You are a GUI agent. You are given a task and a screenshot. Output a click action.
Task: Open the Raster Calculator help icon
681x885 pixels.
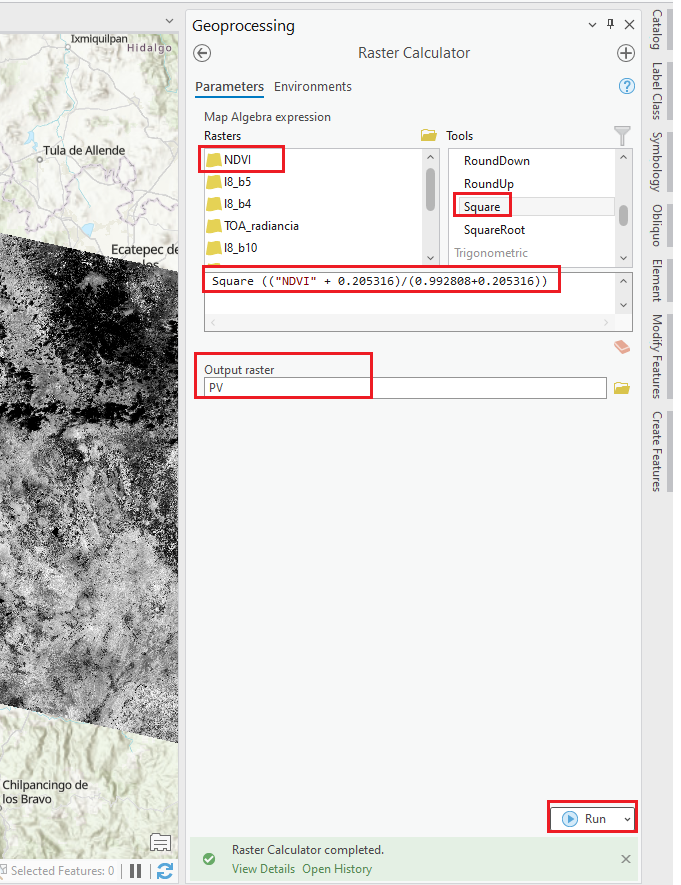(627, 87)
